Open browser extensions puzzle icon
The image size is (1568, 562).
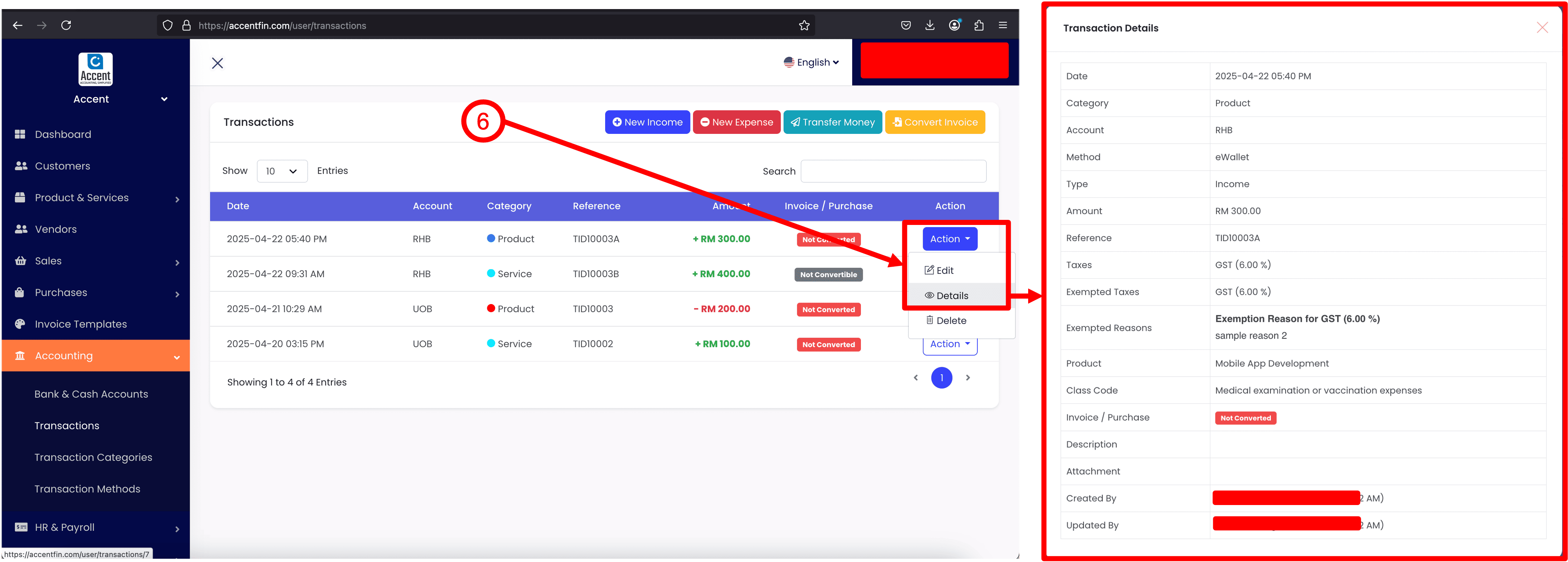(978, 25)
